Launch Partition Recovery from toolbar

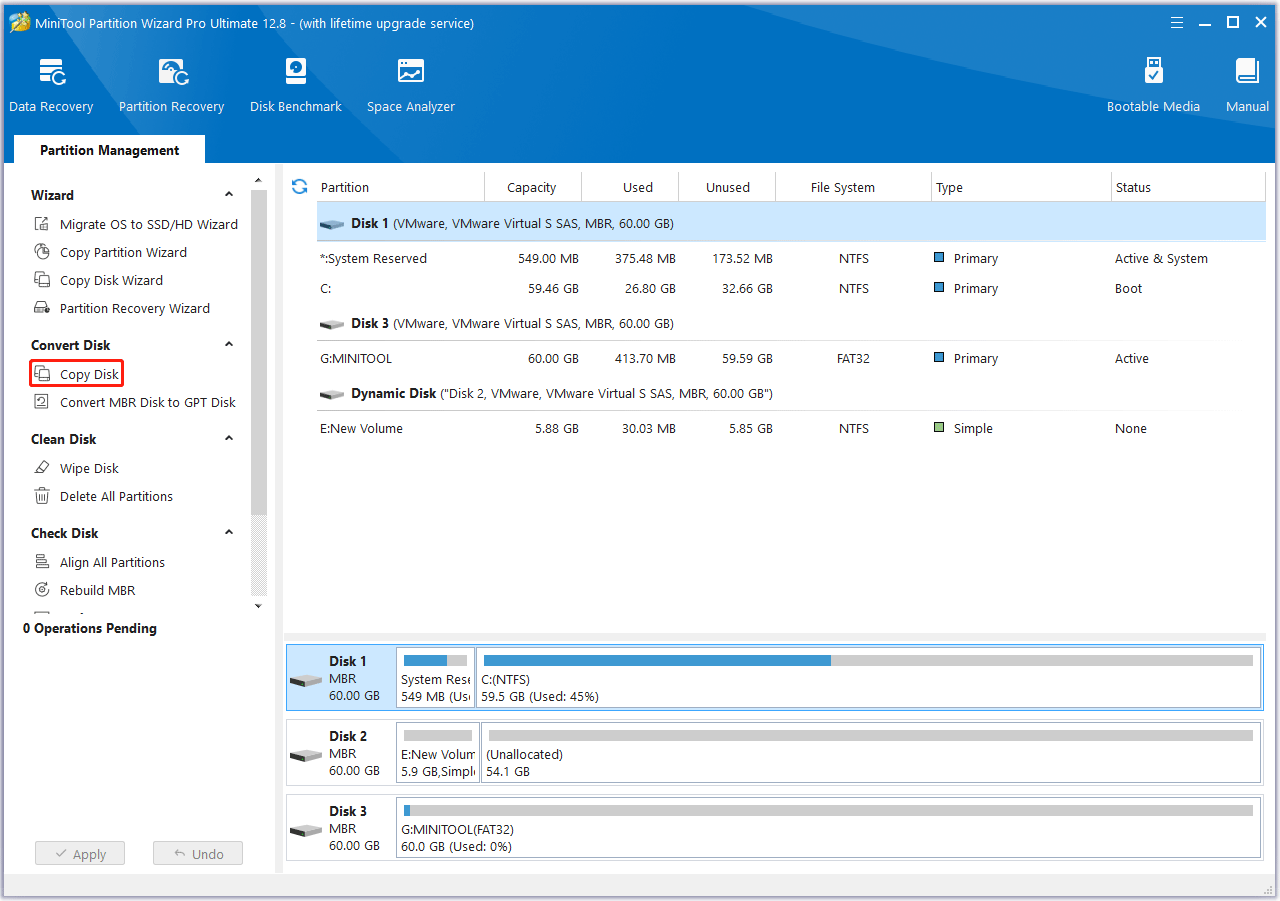(172, 85)
